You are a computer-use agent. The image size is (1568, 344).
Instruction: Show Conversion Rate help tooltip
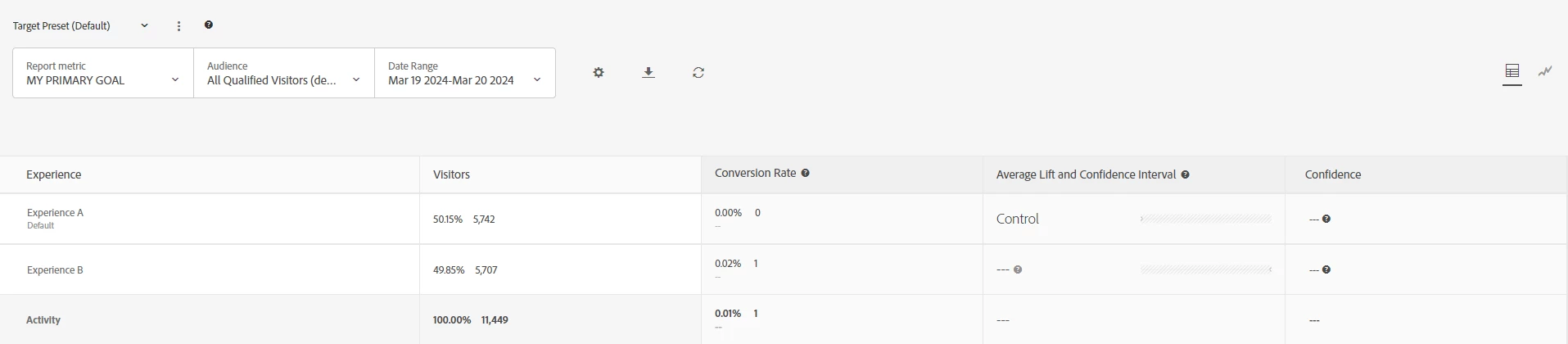806,174
